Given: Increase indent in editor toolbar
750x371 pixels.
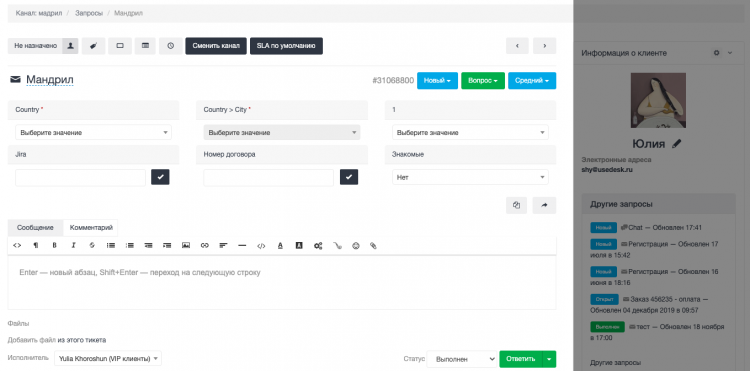Looking at the screenshot, I should coord(167,245).
